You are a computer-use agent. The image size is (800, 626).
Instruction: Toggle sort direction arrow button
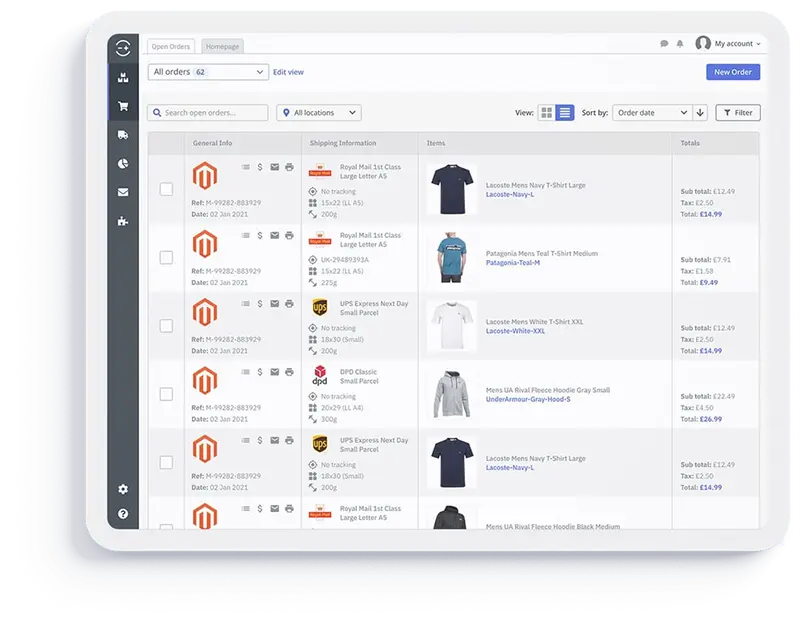click(x=700, y=113)
